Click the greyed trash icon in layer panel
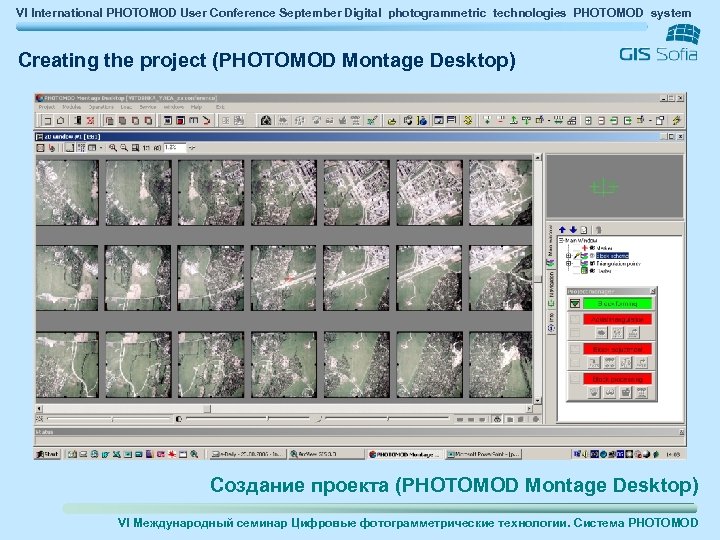 (598, 230)
